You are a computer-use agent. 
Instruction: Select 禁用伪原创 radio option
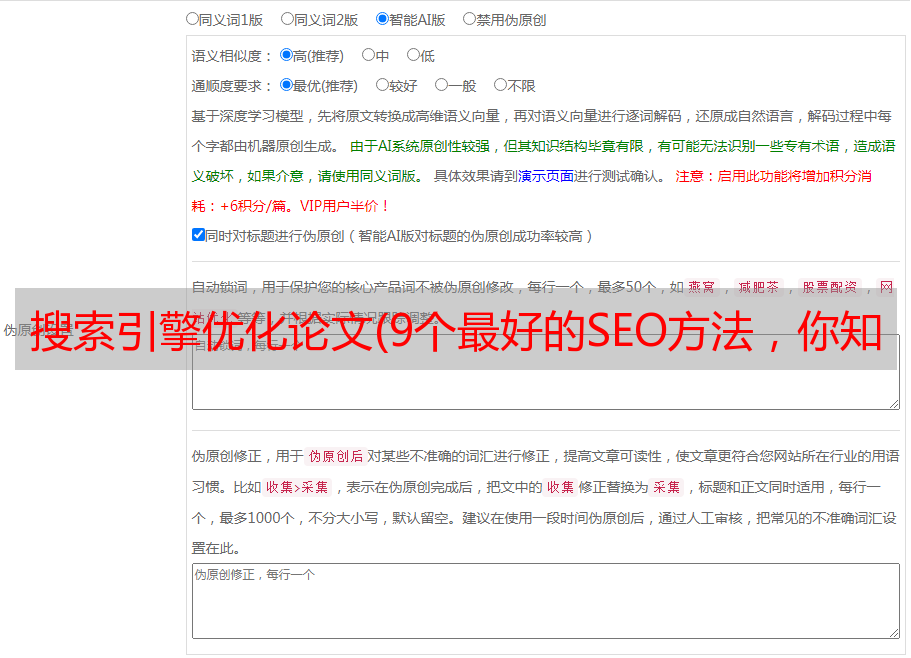coord(469,19)
